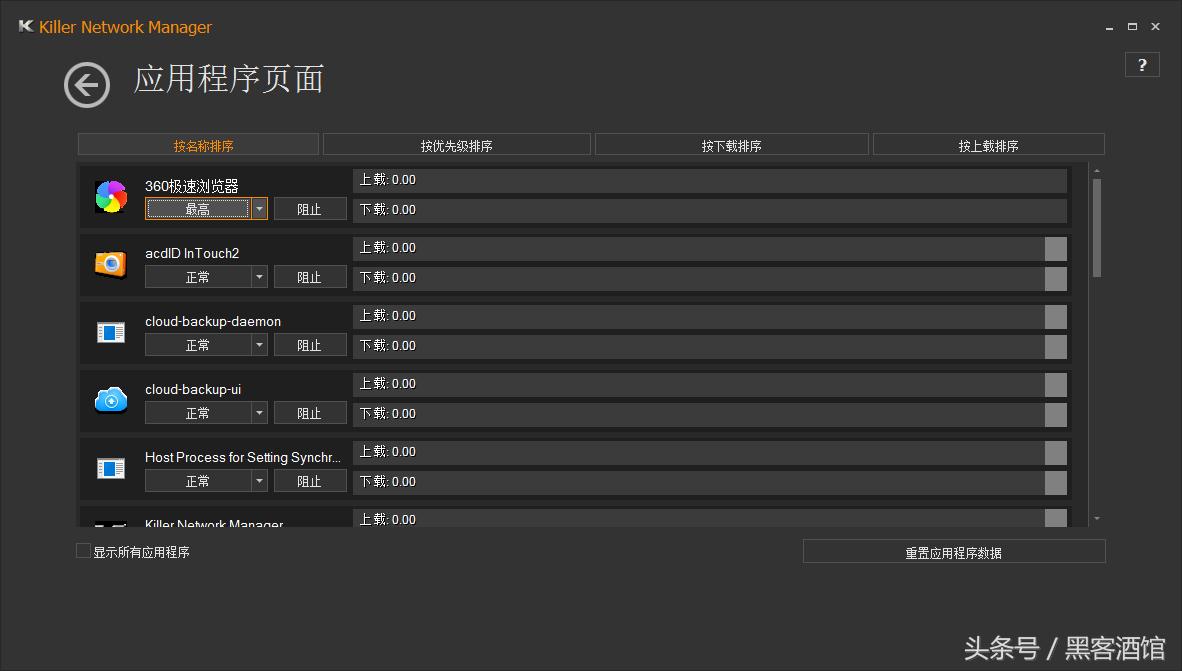Click the 重置应用程序数据 button
Viewport: 1182px width, 671px height.
954,550
